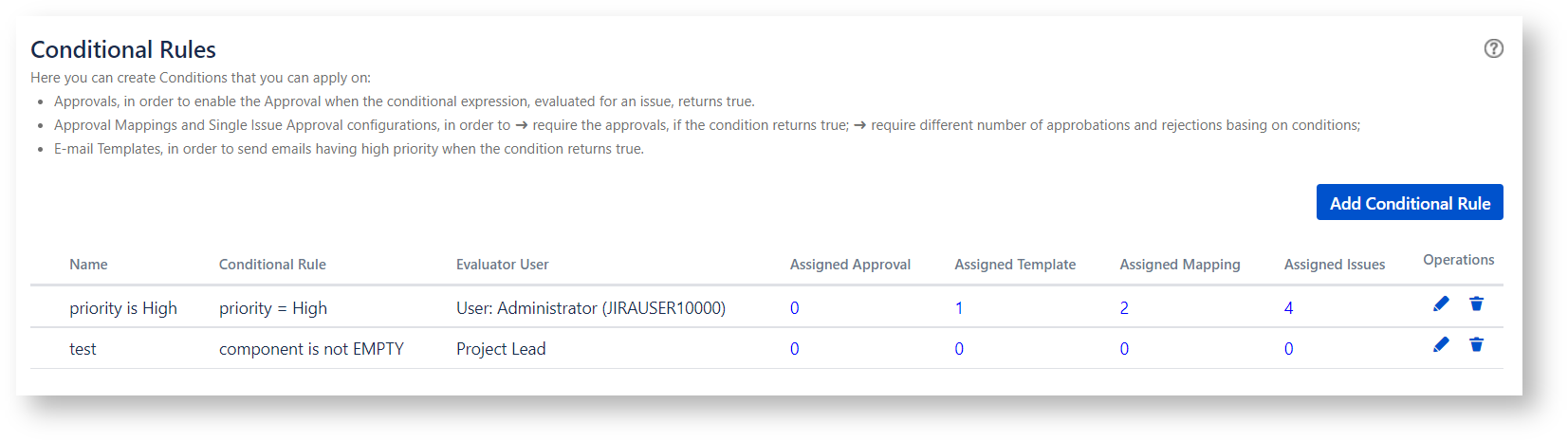Edit the 'priority is High' rule
1568x441 pixels.
click(1441, 303)
